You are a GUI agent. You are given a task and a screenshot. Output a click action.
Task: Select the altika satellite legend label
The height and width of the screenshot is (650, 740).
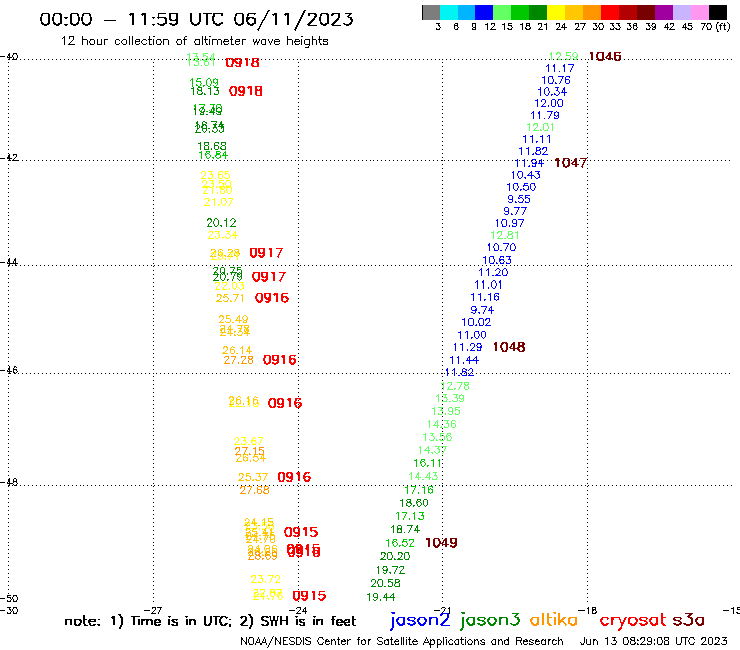(554, 620)
